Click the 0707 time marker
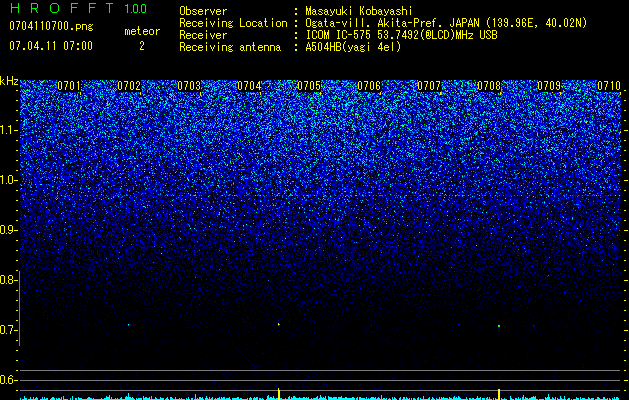The height and width of the screenshot is (400, 629). [429, 86]
